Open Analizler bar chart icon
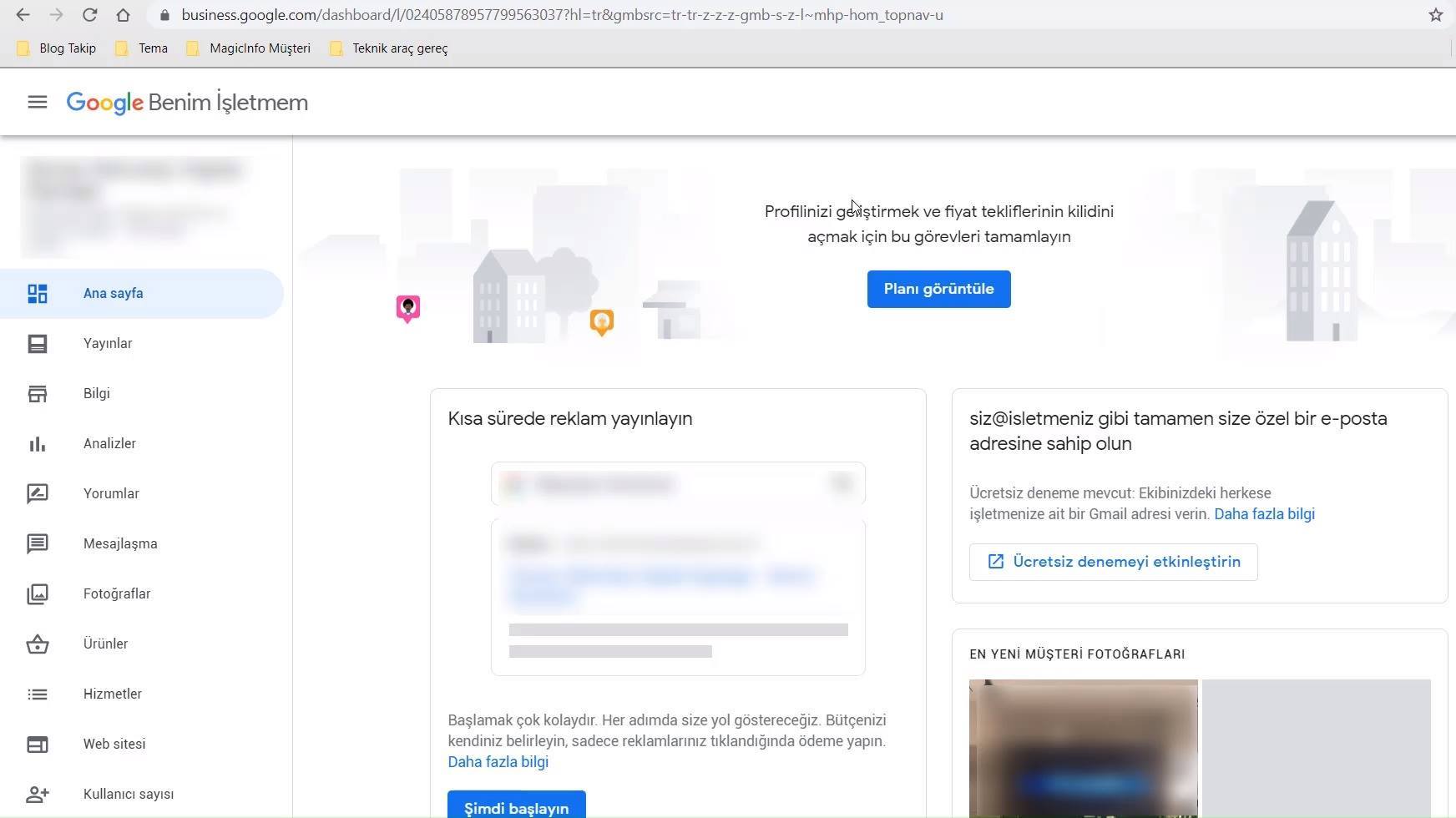Screen dimensions: 1456x818 coord(38,444)
